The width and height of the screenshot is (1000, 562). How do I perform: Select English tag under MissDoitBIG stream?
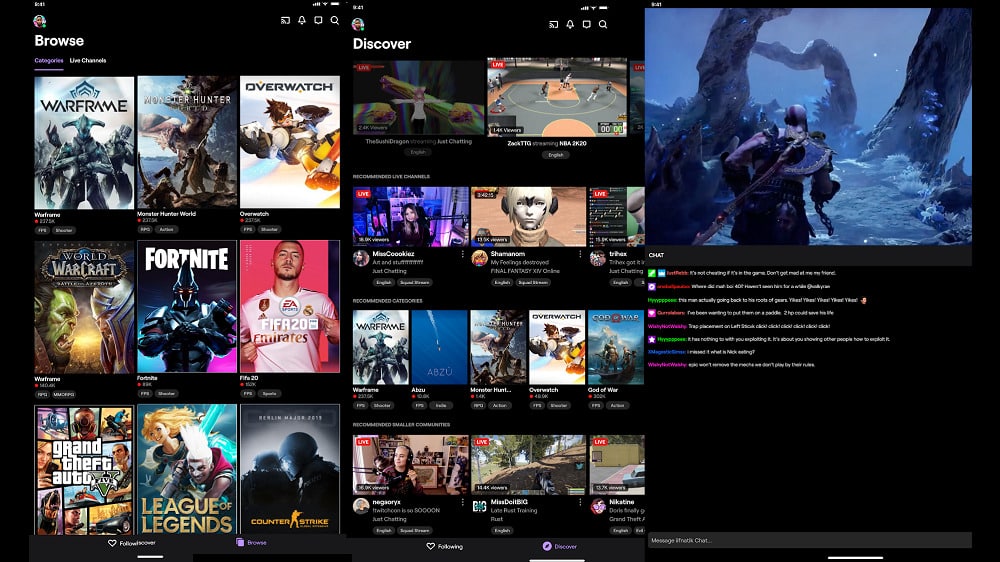[502, 531]
